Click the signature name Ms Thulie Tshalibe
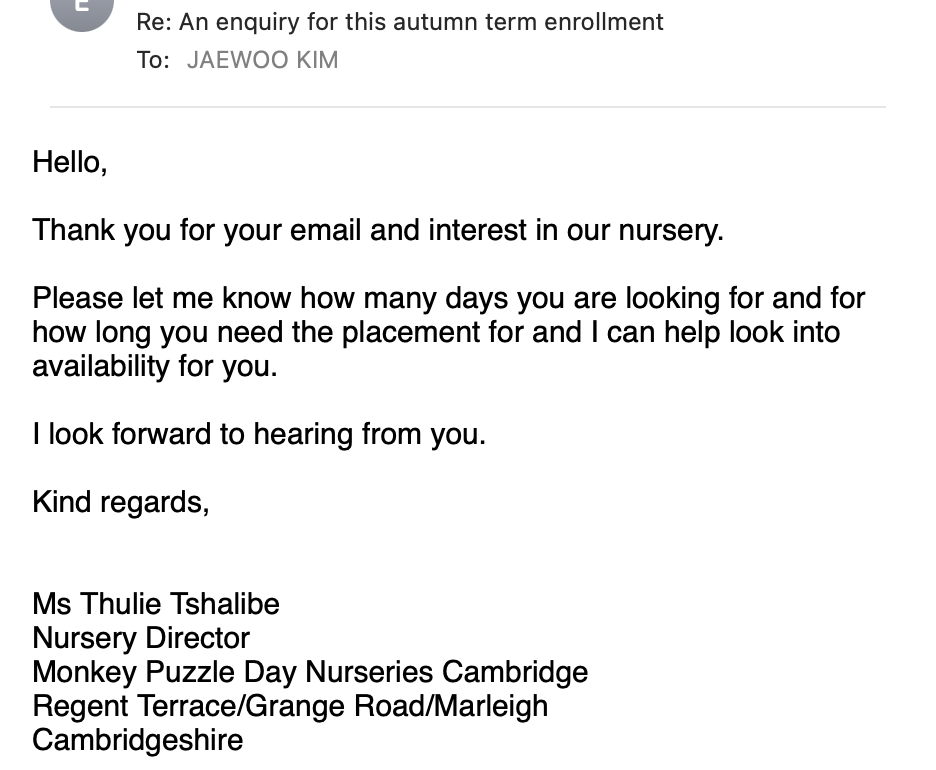The width and height of the screenshot is (936, 770). pos(156,604)
